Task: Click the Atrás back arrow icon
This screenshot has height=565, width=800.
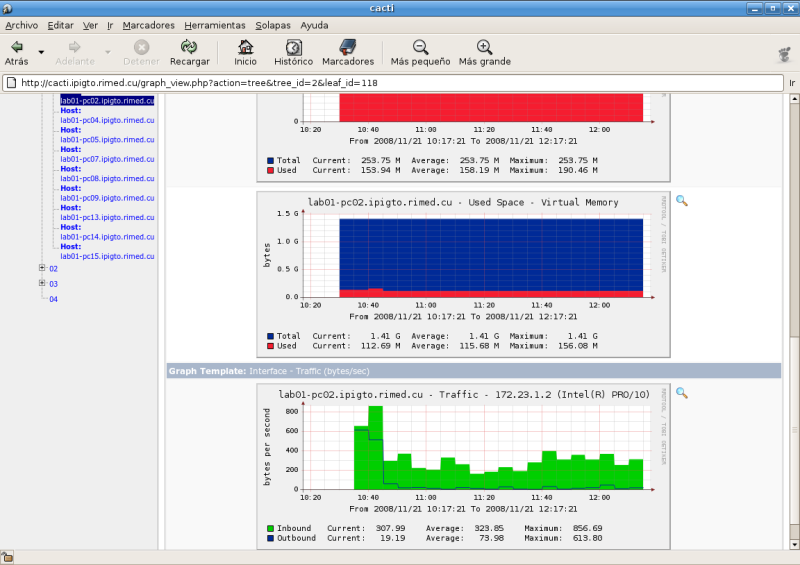Action: (x=16, y=47)
